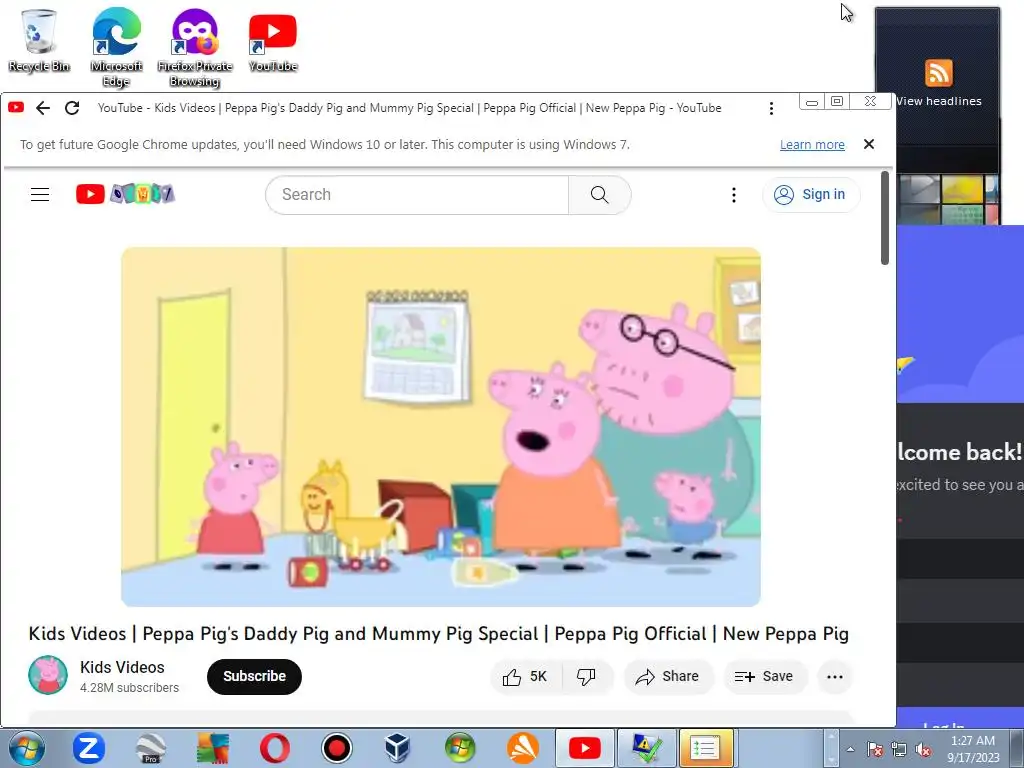Click the picture slideshow gadget on desktop
Screen dimensions: 1024x768
(948, 199)
